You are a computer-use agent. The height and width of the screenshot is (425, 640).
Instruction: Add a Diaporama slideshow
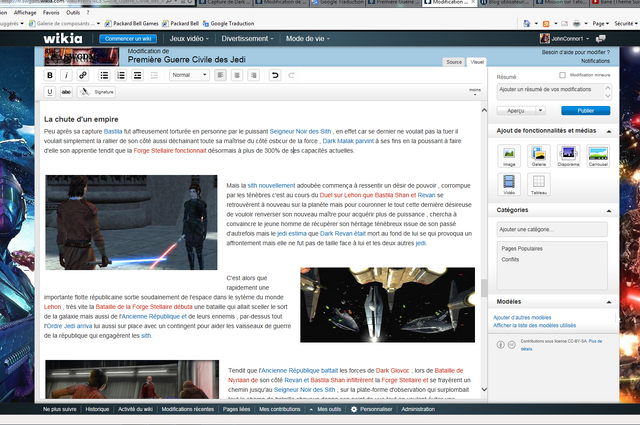click(569, 156)
